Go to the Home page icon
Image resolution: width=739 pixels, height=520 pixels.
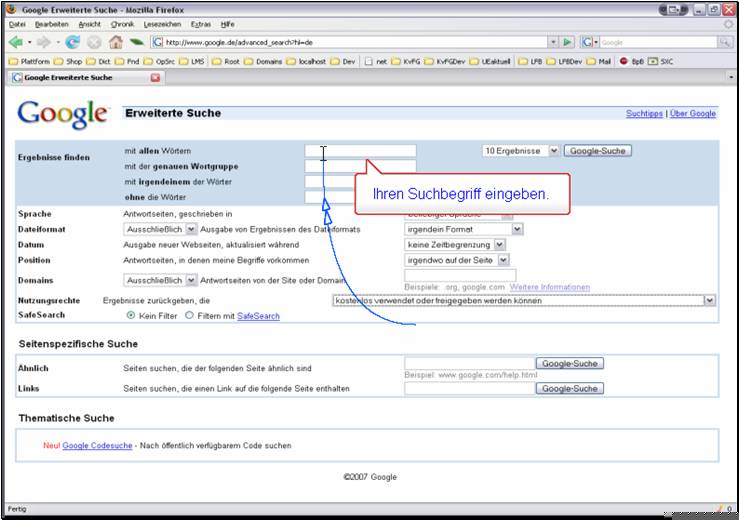coord(115,43)
